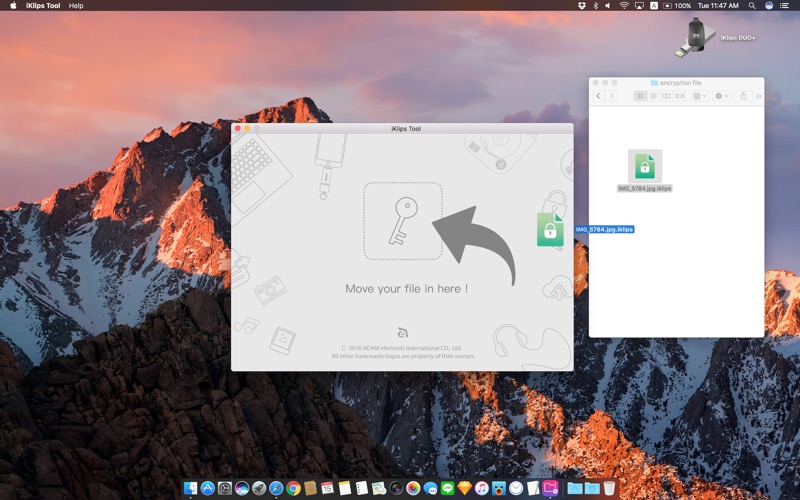Open App Store from the Dock
This screenshot has width=800, height=500.
coord(208,488)
